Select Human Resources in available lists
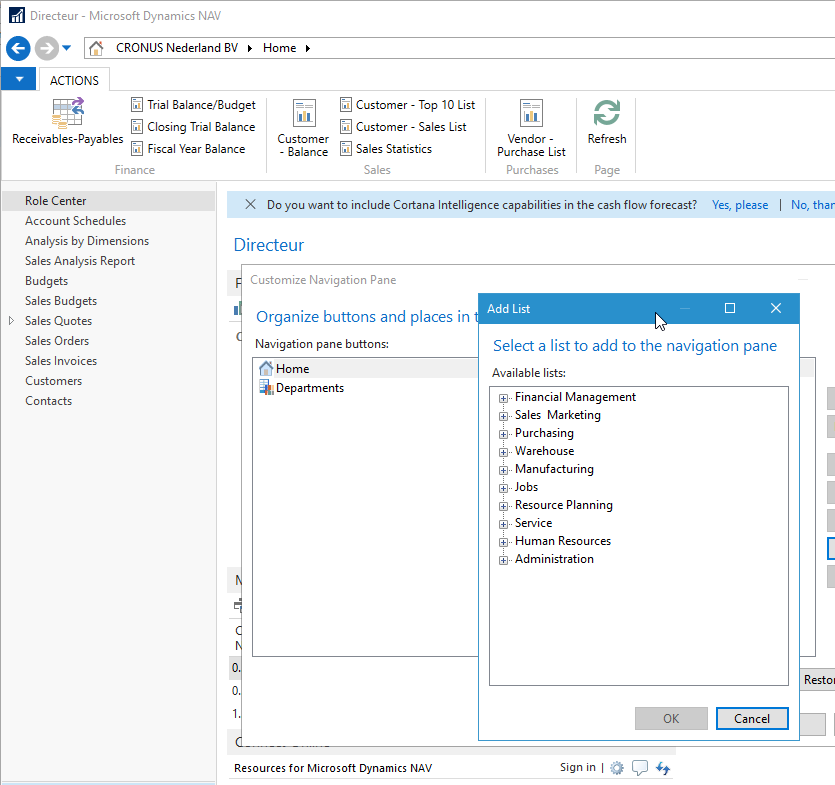This screenshot has width=835, height=785. pos(563,541)
